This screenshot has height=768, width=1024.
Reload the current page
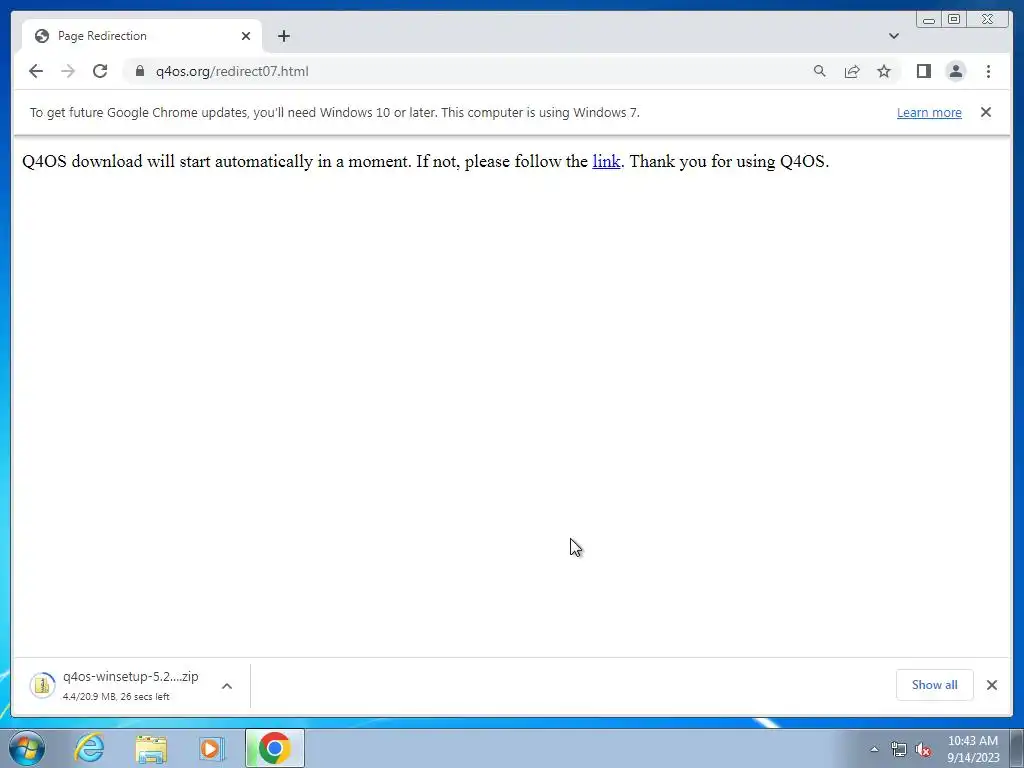point(100,71)
